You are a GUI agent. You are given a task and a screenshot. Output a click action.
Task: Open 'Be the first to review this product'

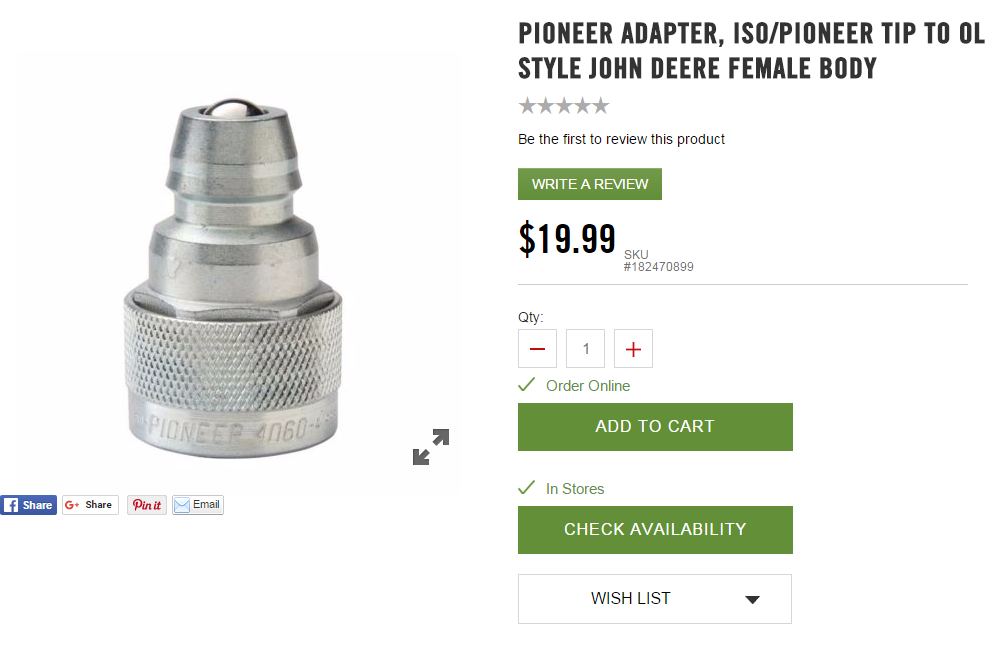621,140
